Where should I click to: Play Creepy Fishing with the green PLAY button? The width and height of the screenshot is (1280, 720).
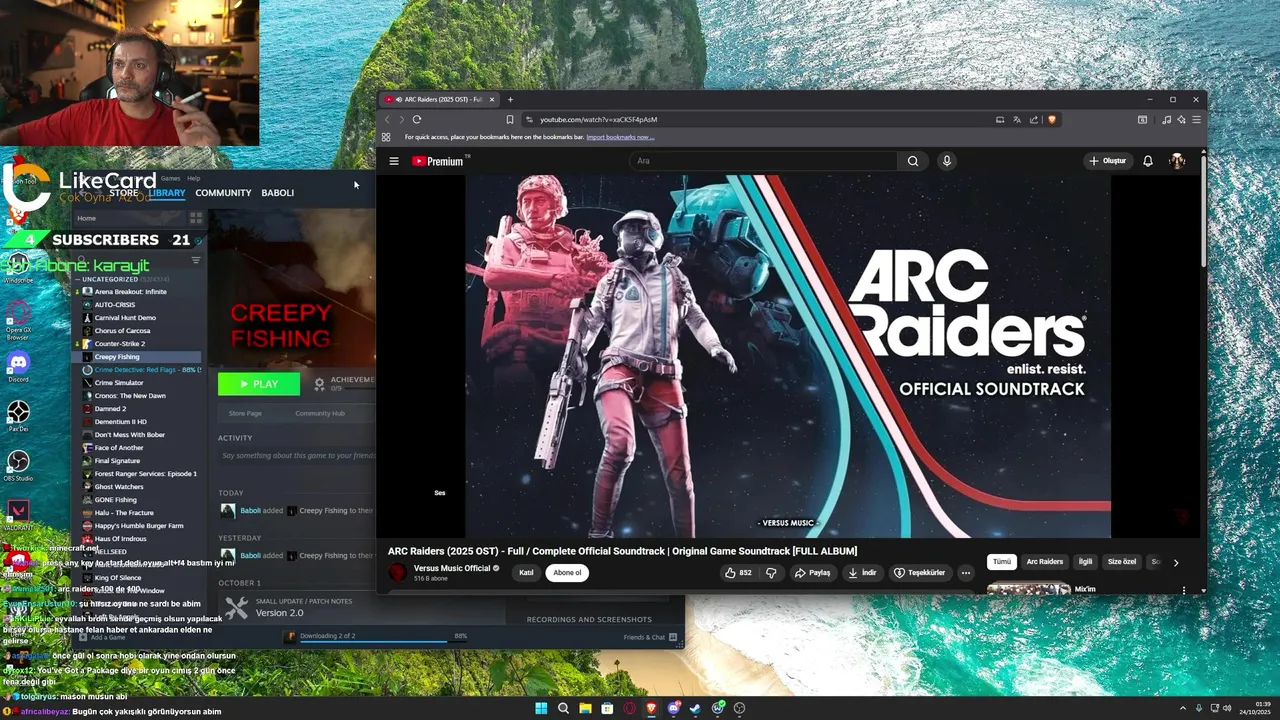click(x=259, y=384)
